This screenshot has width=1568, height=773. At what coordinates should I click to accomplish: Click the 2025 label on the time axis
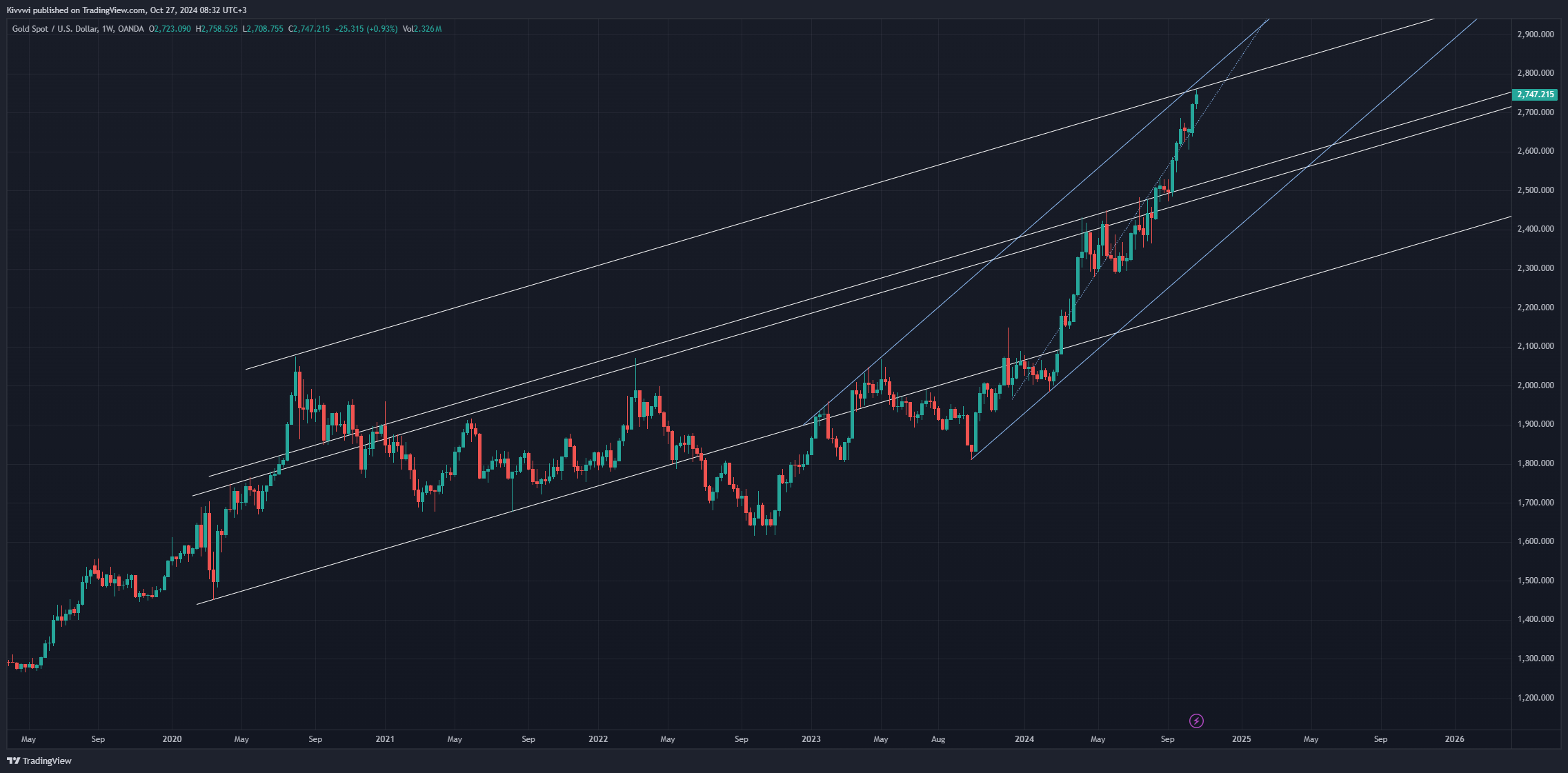pos(1241,739)
